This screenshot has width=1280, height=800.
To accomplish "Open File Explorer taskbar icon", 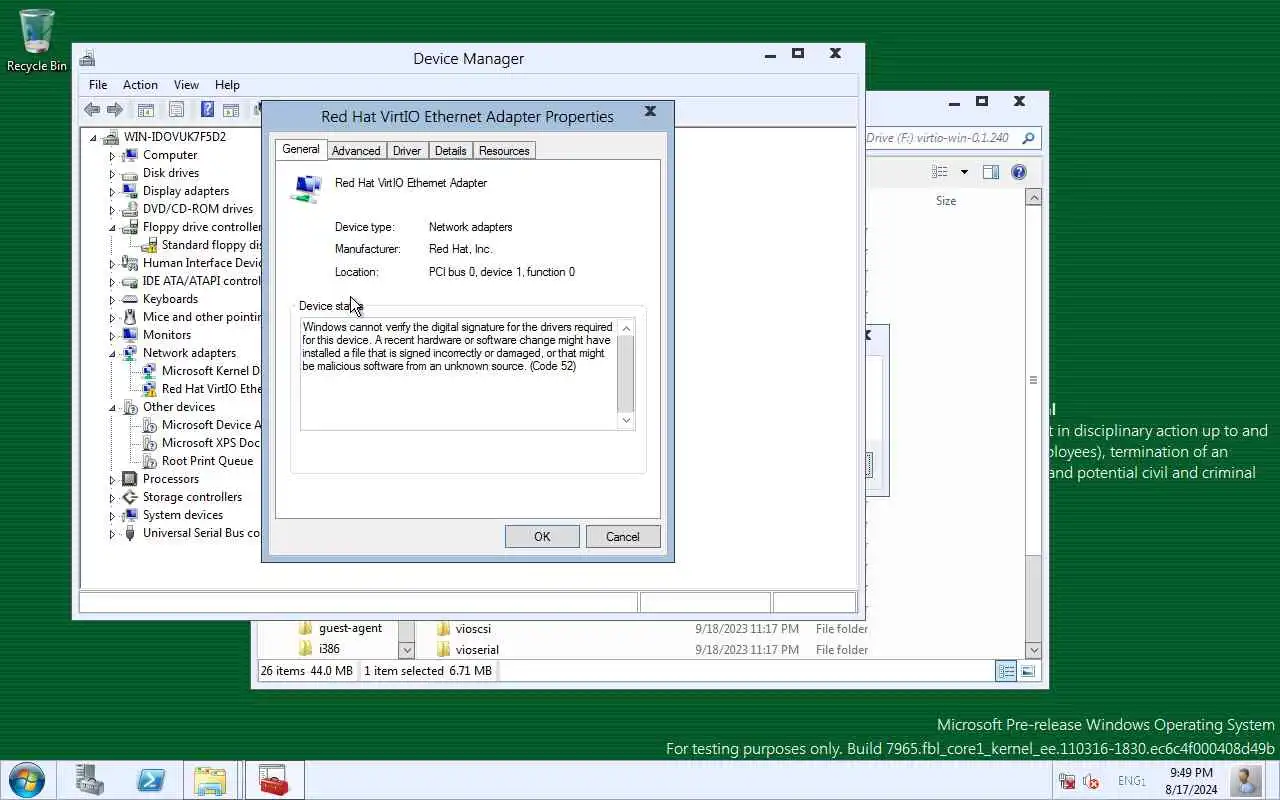I will pos(210,780).
